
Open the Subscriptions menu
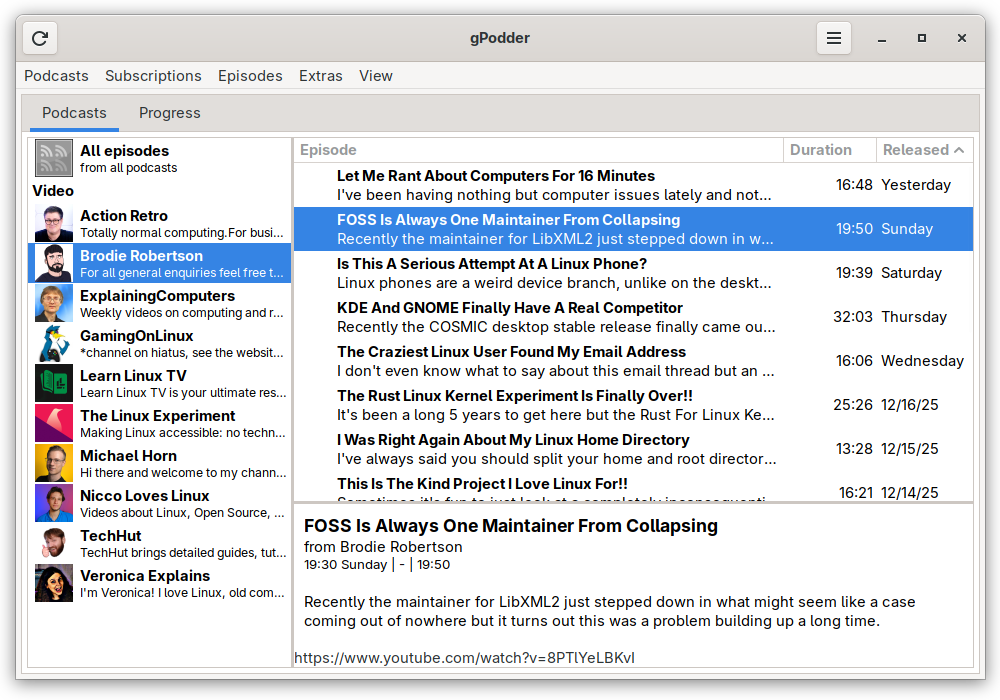tap(153, 76)
